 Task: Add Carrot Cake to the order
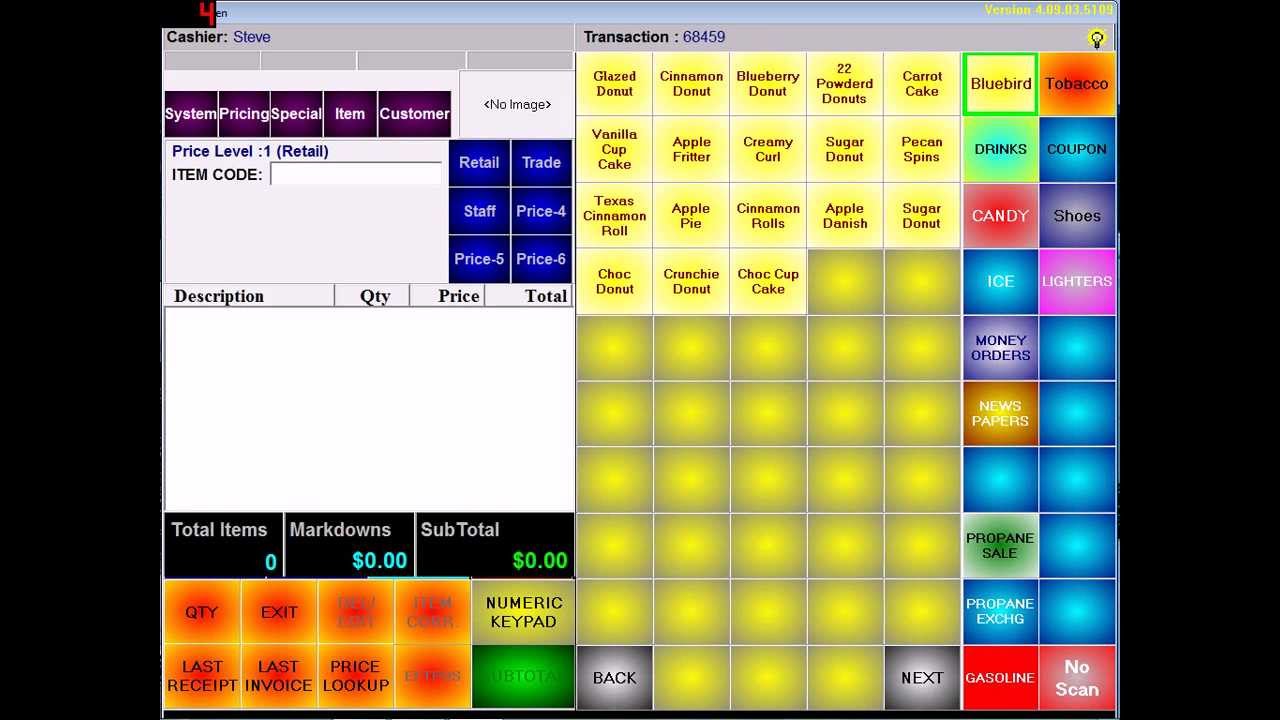pos(922,83)
